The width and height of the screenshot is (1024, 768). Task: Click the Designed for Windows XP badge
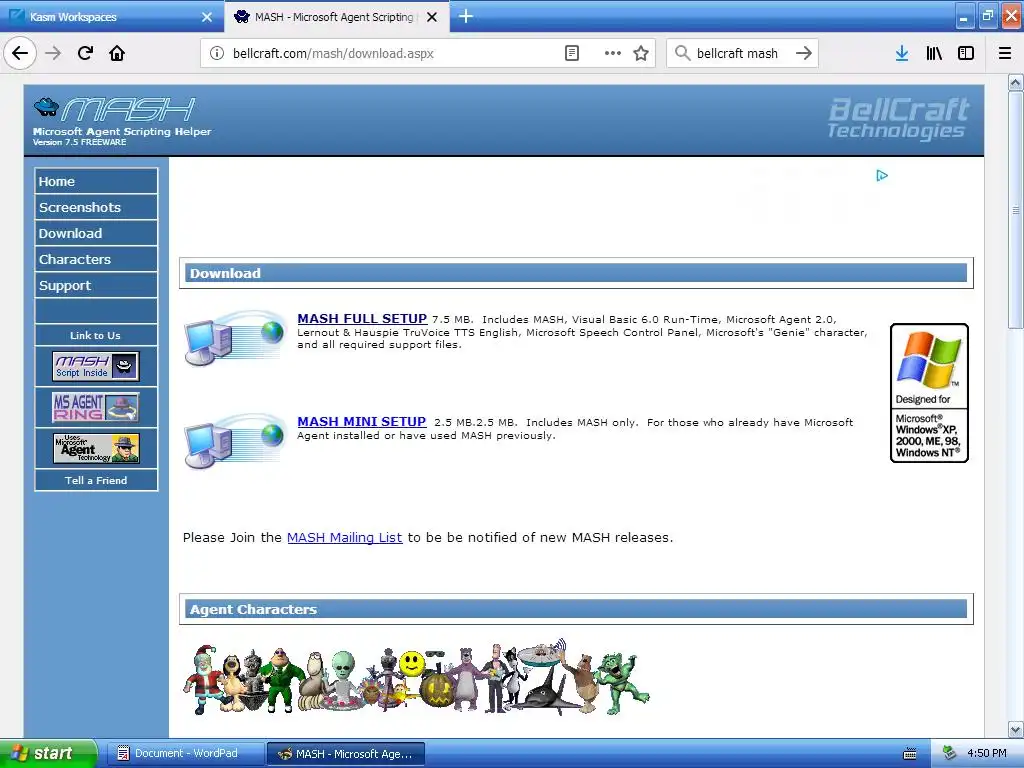tap(929, 393)
